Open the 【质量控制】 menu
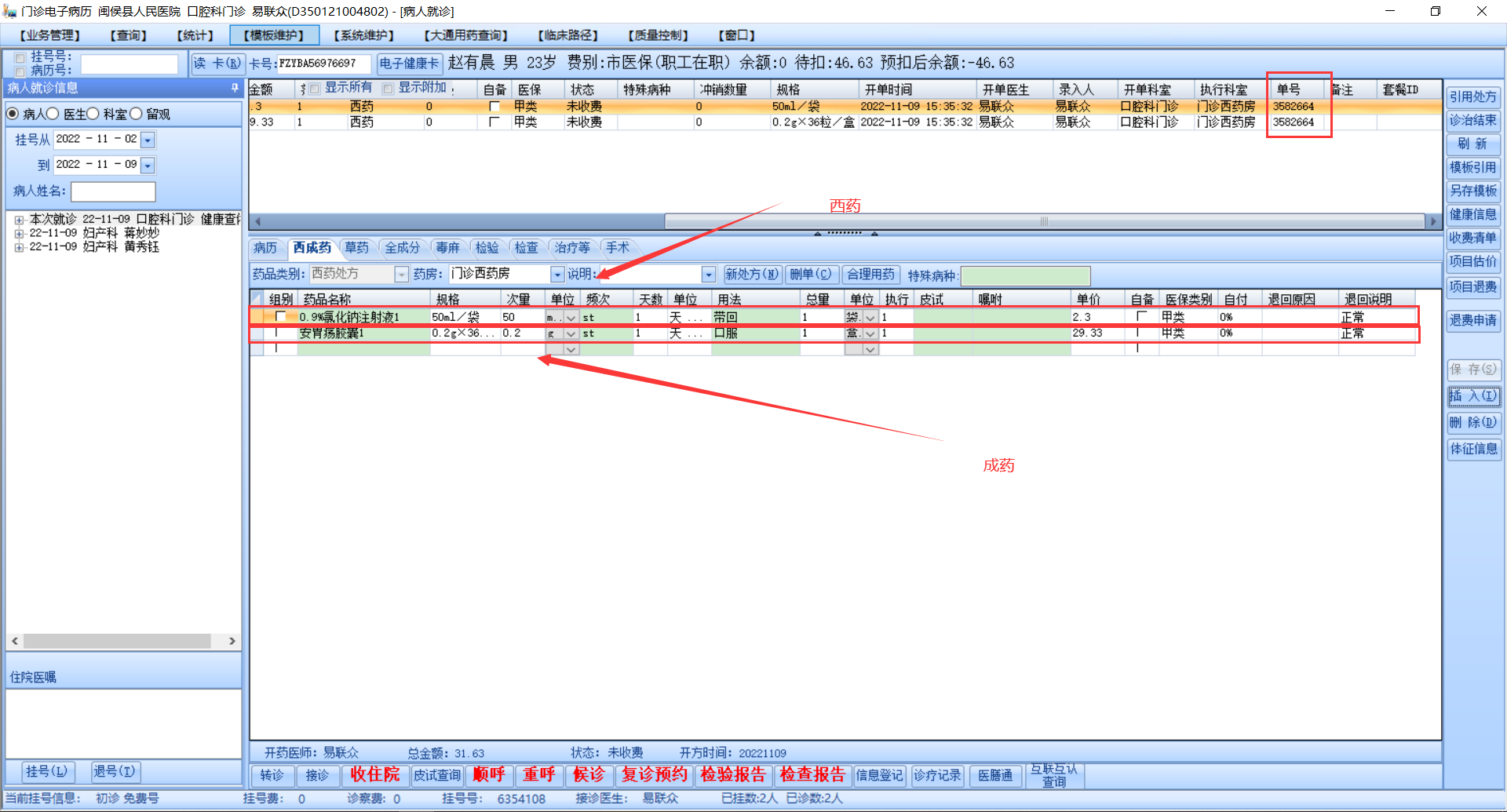This screenshot has width=1507, height=812. (x=659, y=35)
